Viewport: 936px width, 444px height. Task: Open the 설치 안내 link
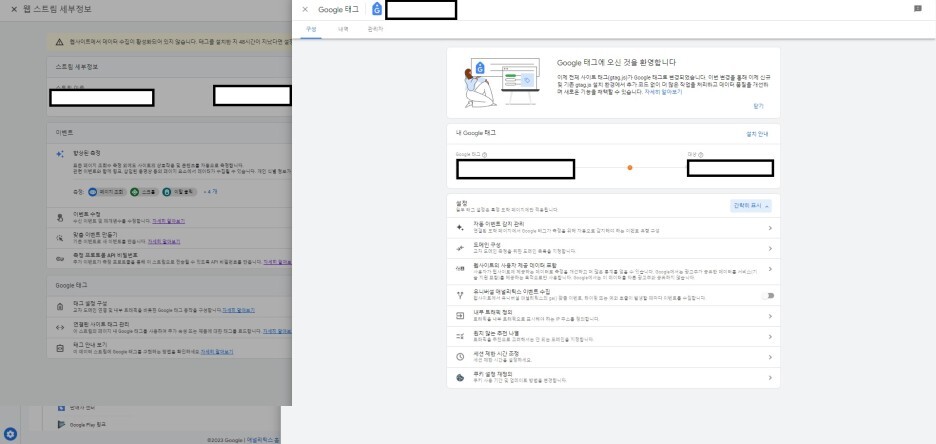point(757,134)
